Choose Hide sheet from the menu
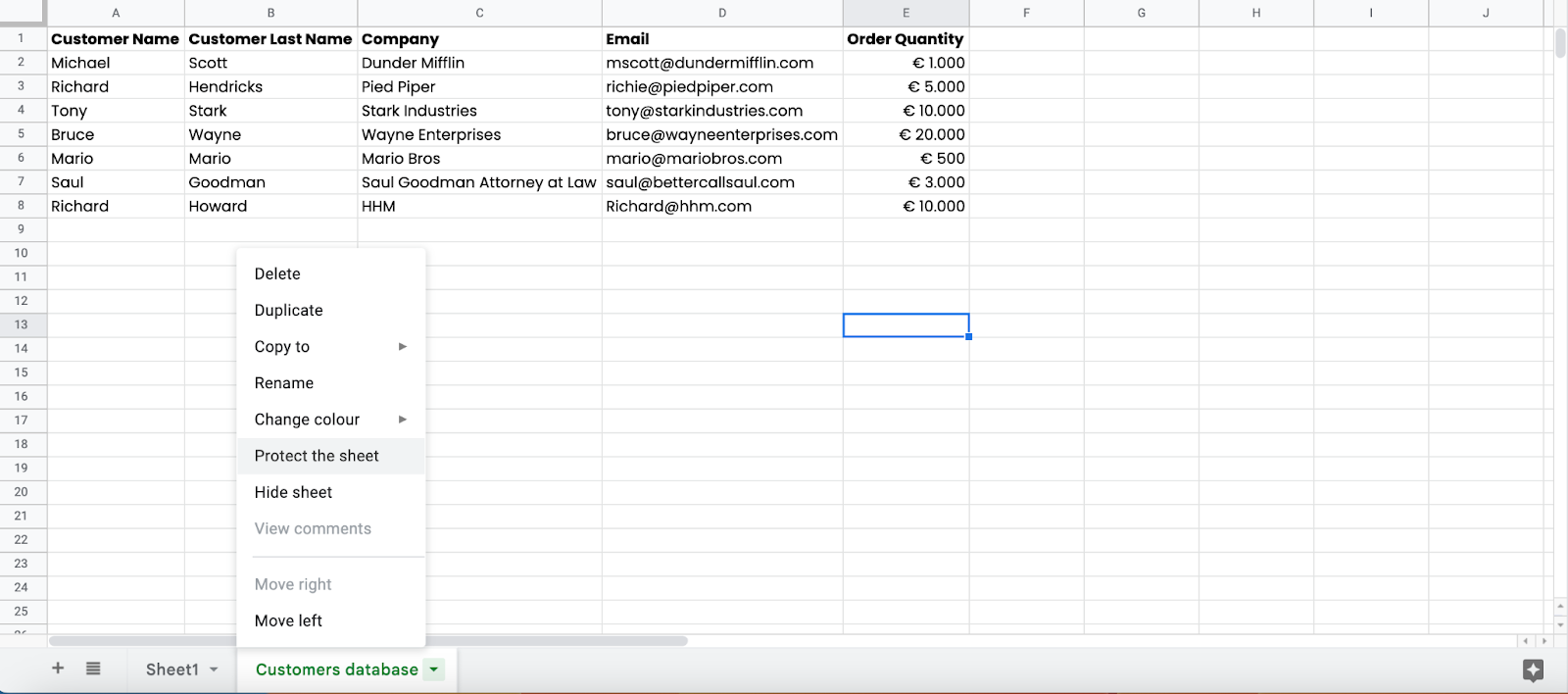The width and height of the screenshot is (1568, 694). click(331, 492)
